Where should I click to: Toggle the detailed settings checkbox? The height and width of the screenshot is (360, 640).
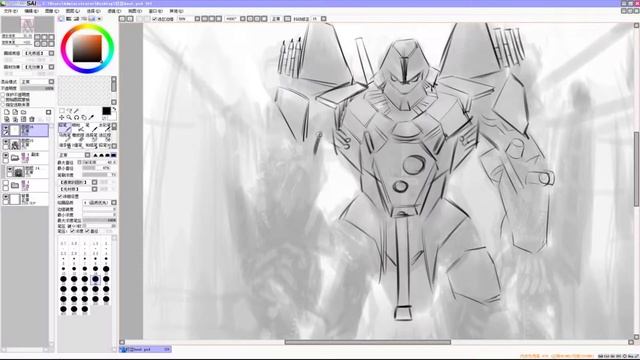click(60, 196)
